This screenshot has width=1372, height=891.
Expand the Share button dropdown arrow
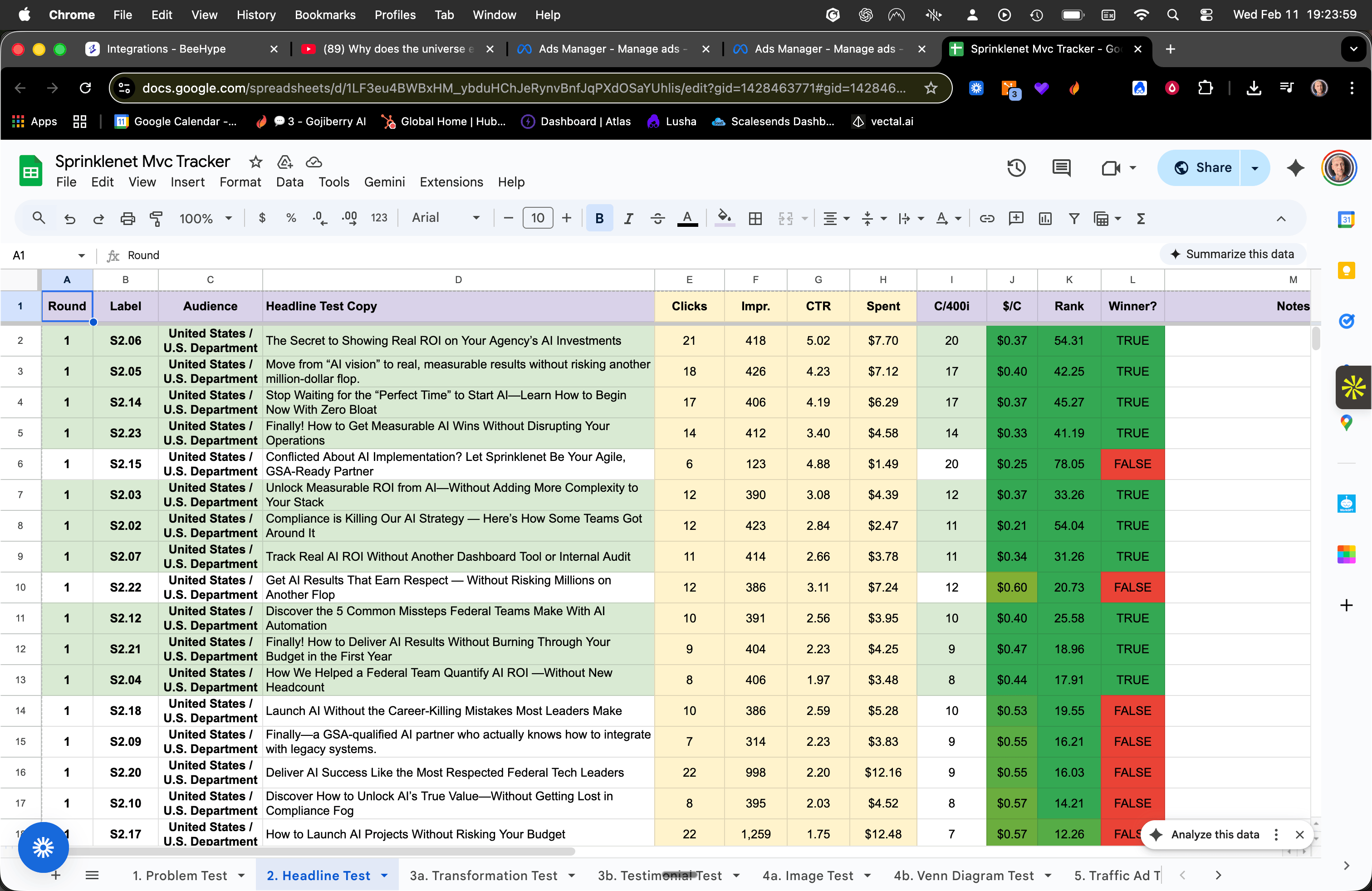pyautogui.click(x=1255, y=168)
